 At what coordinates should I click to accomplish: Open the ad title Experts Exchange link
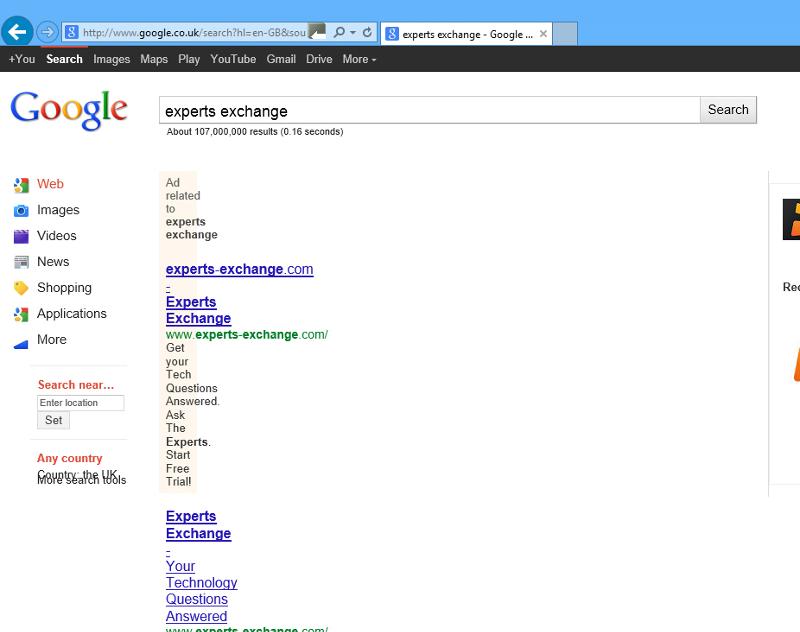point(198,310)
